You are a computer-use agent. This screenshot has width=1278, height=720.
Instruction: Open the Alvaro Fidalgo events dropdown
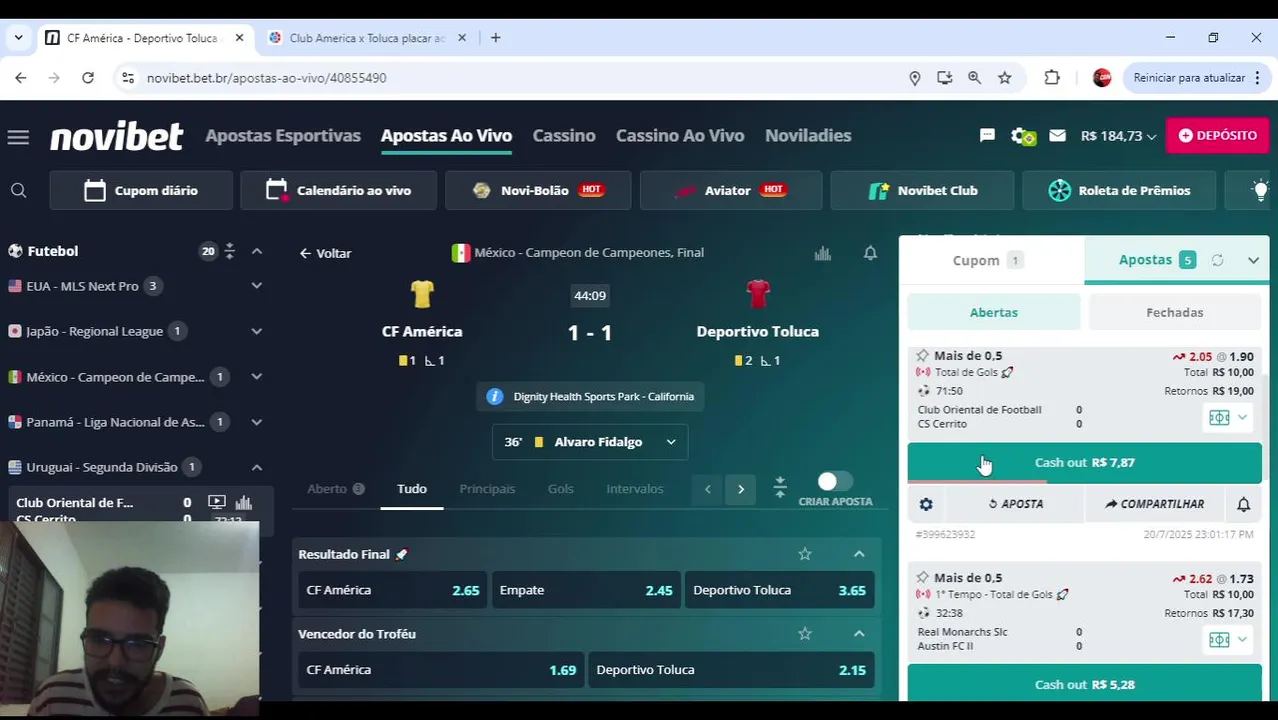click(x=590, y=442)
